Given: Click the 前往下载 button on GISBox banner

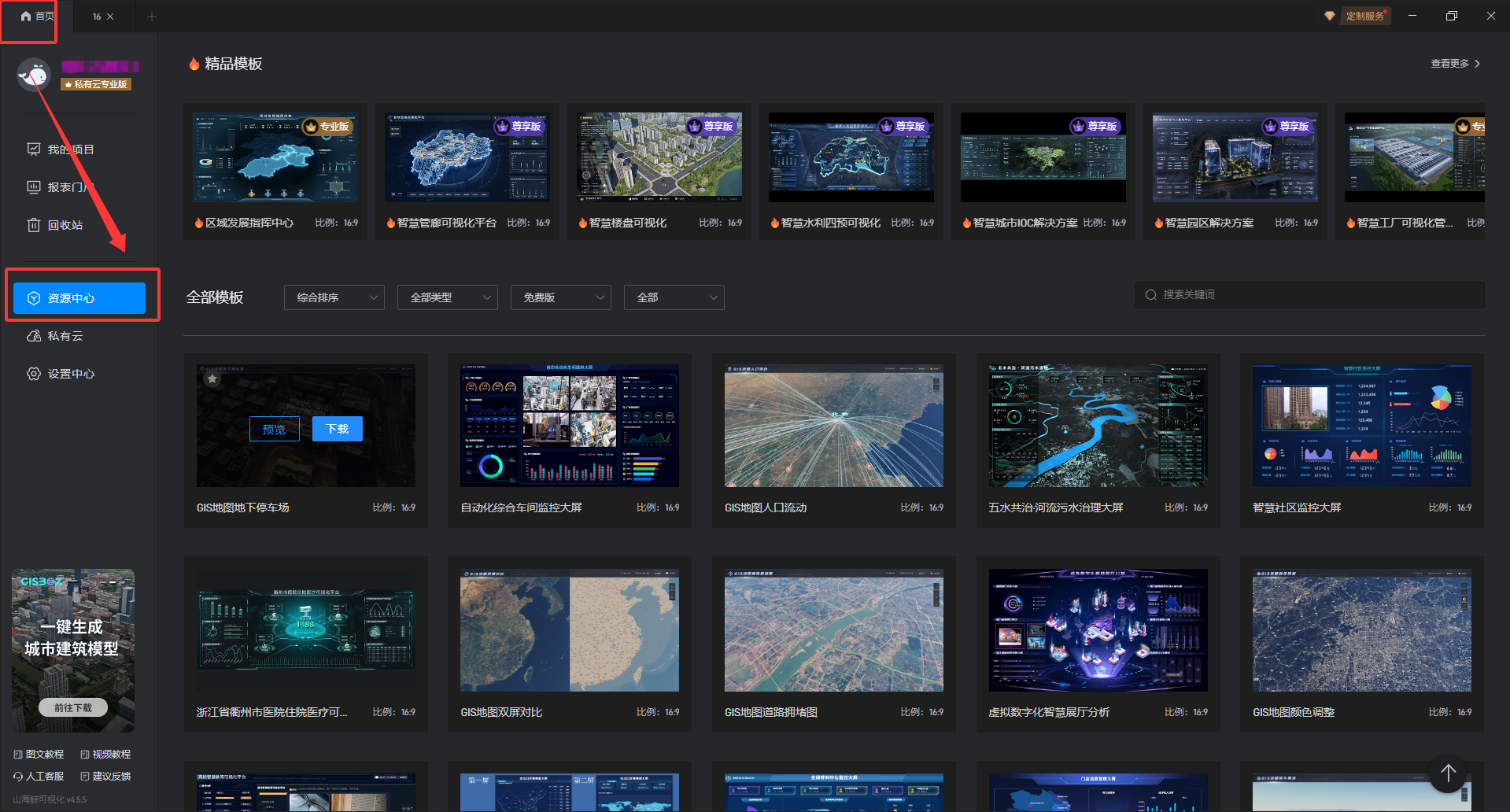Looking at the screenshot, I should click(x=73, y=707).
